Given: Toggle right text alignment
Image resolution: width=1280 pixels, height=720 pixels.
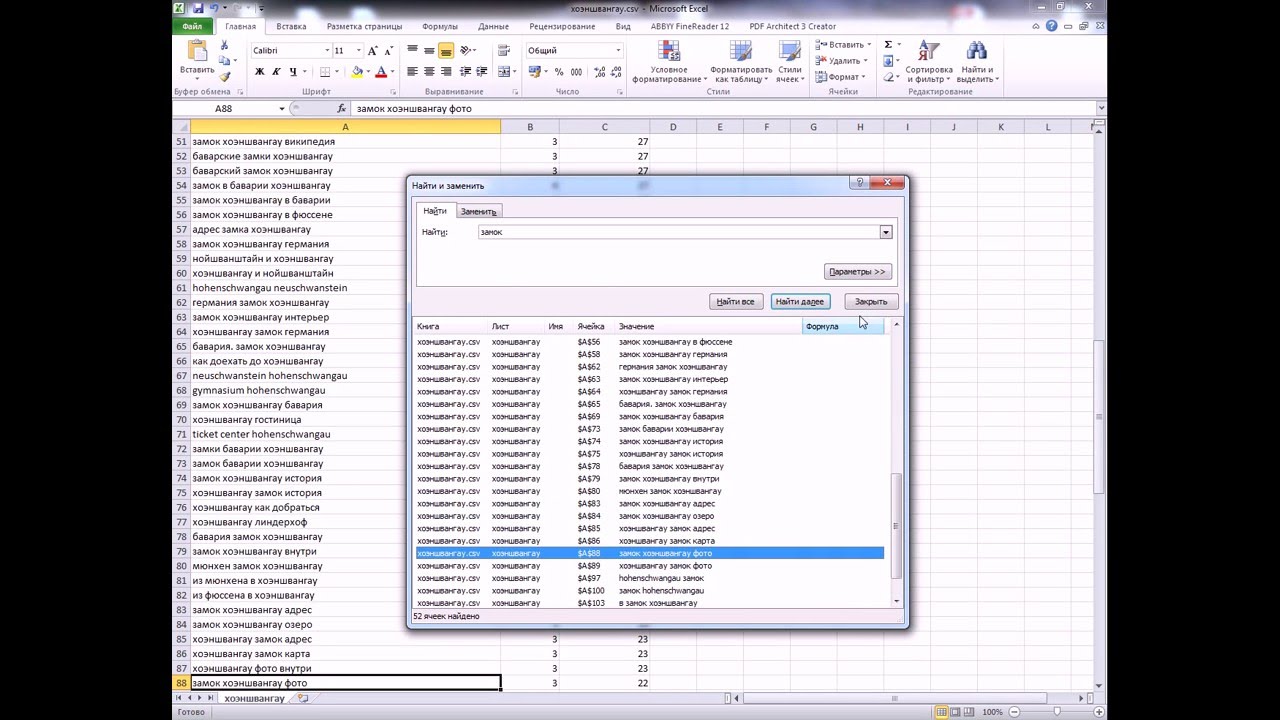Looking at the screenshot, I should click(x=446, y=72).
